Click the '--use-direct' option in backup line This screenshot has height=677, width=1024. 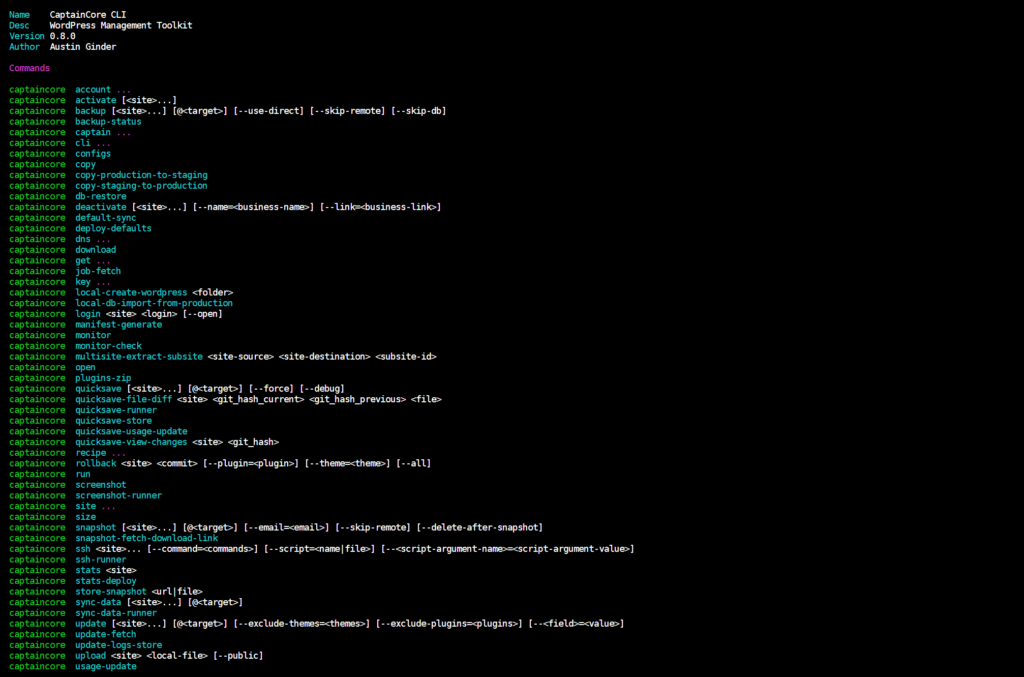tap(268, 111)
